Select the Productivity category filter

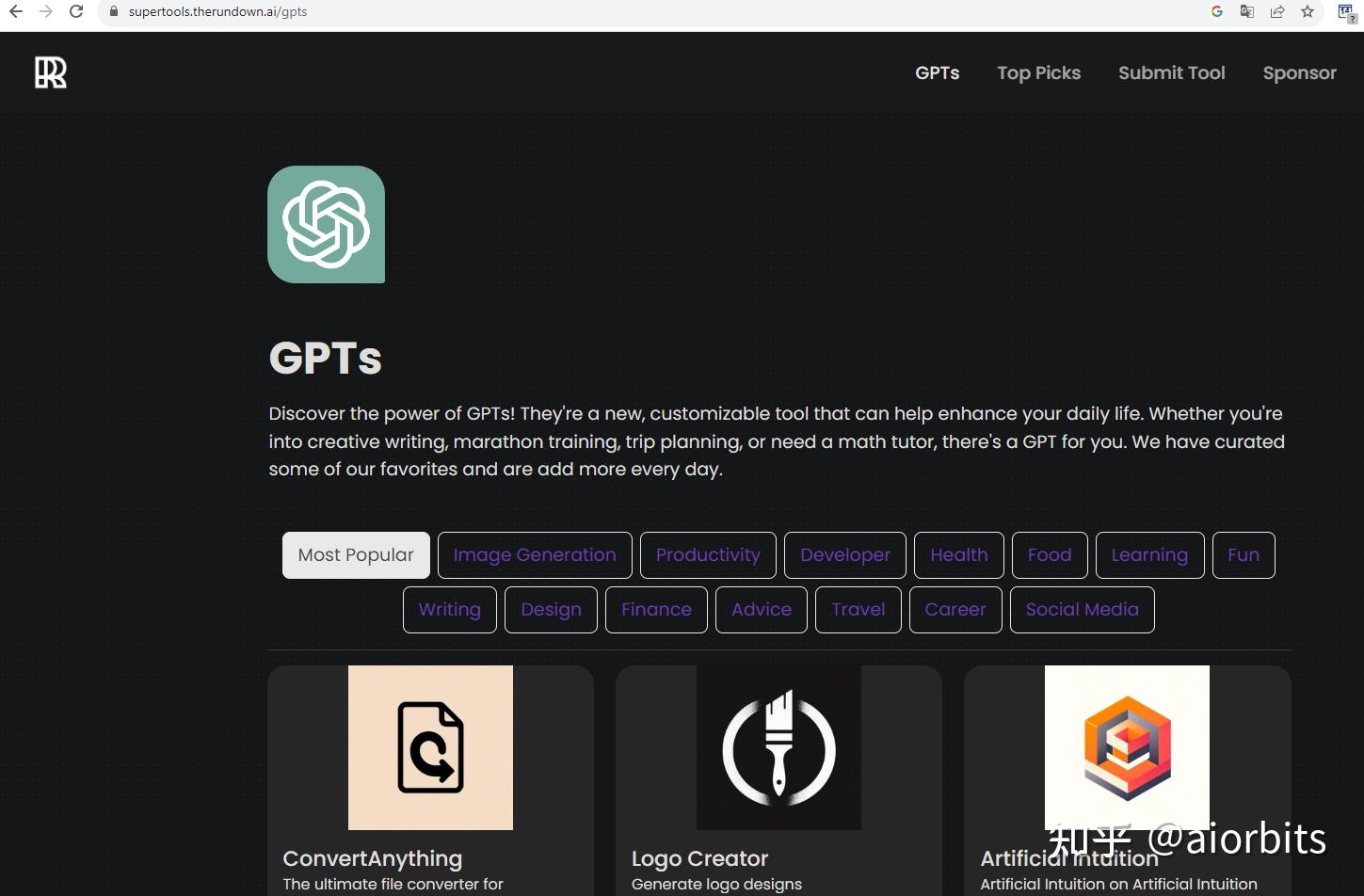(708, 555)
